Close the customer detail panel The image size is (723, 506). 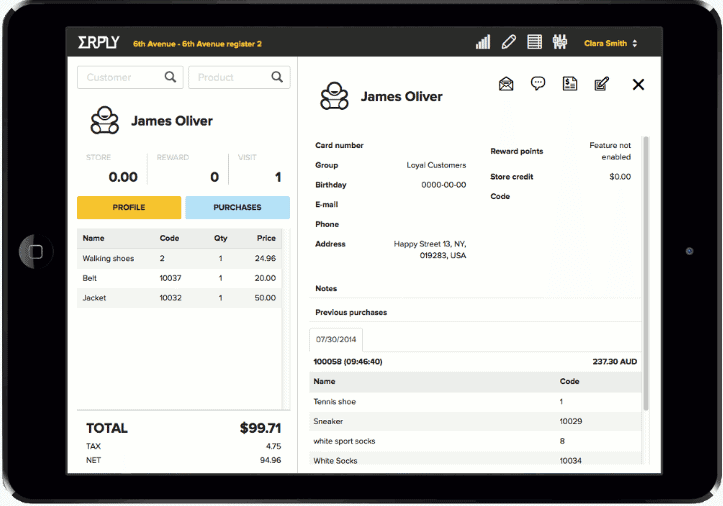click(x=638, y=84)
